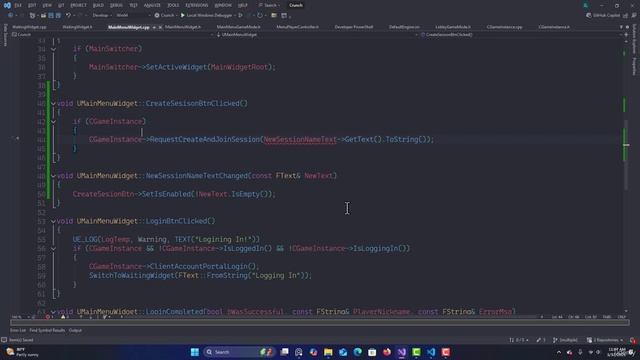Click NewSessionNameText in the code
Image resolution: width=640 pixels, height=360 pixels.
pyautogui.click(x=300, y=140)
